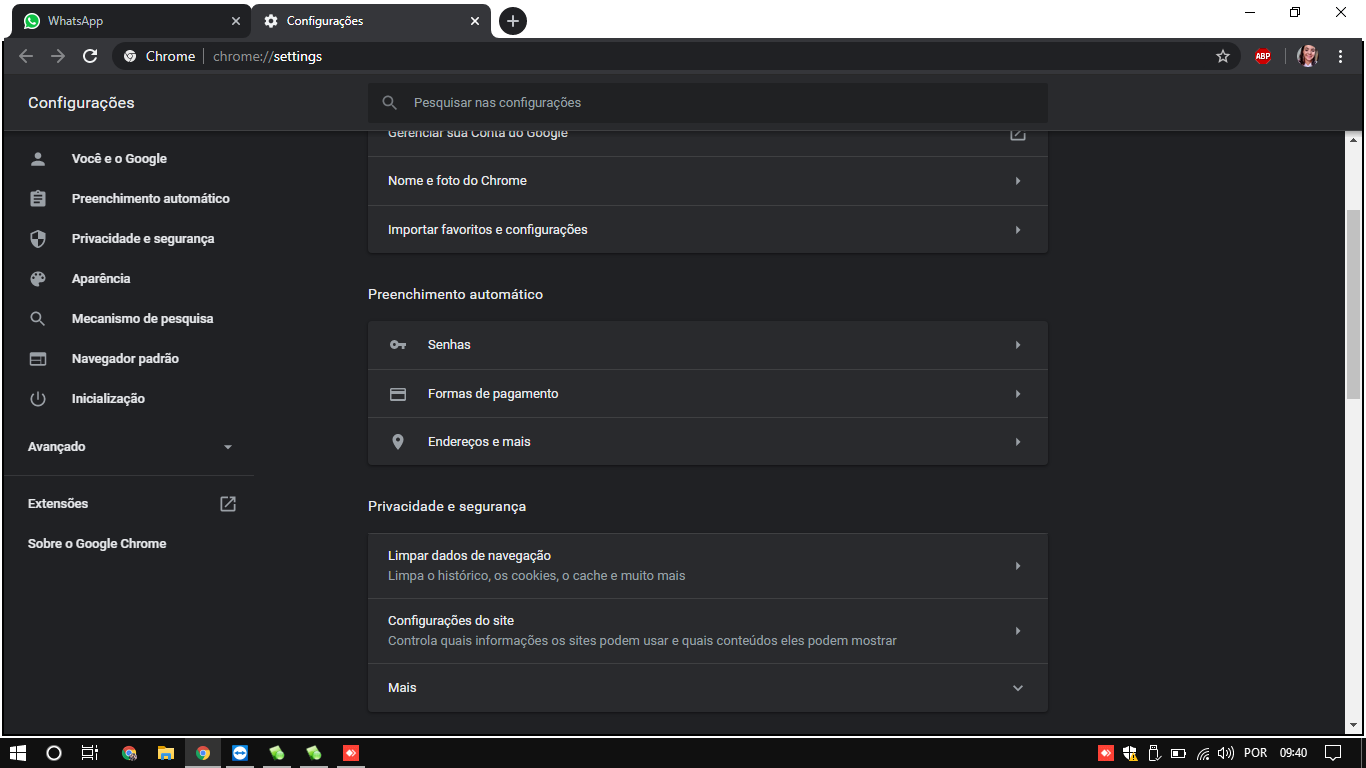
Task: Click the credit card icon for Formas de pagamento
Action: 398,394
